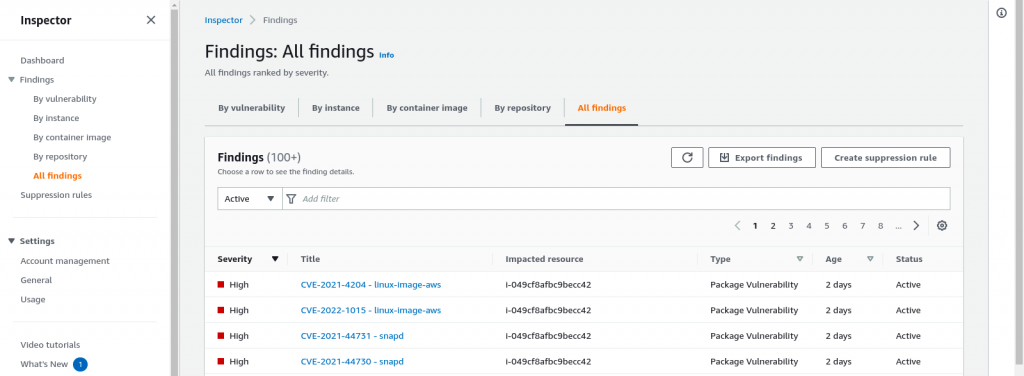Open Dashboard in side navigation
The height and width of the screenshot is (376, 1024).
coord(42,61)
